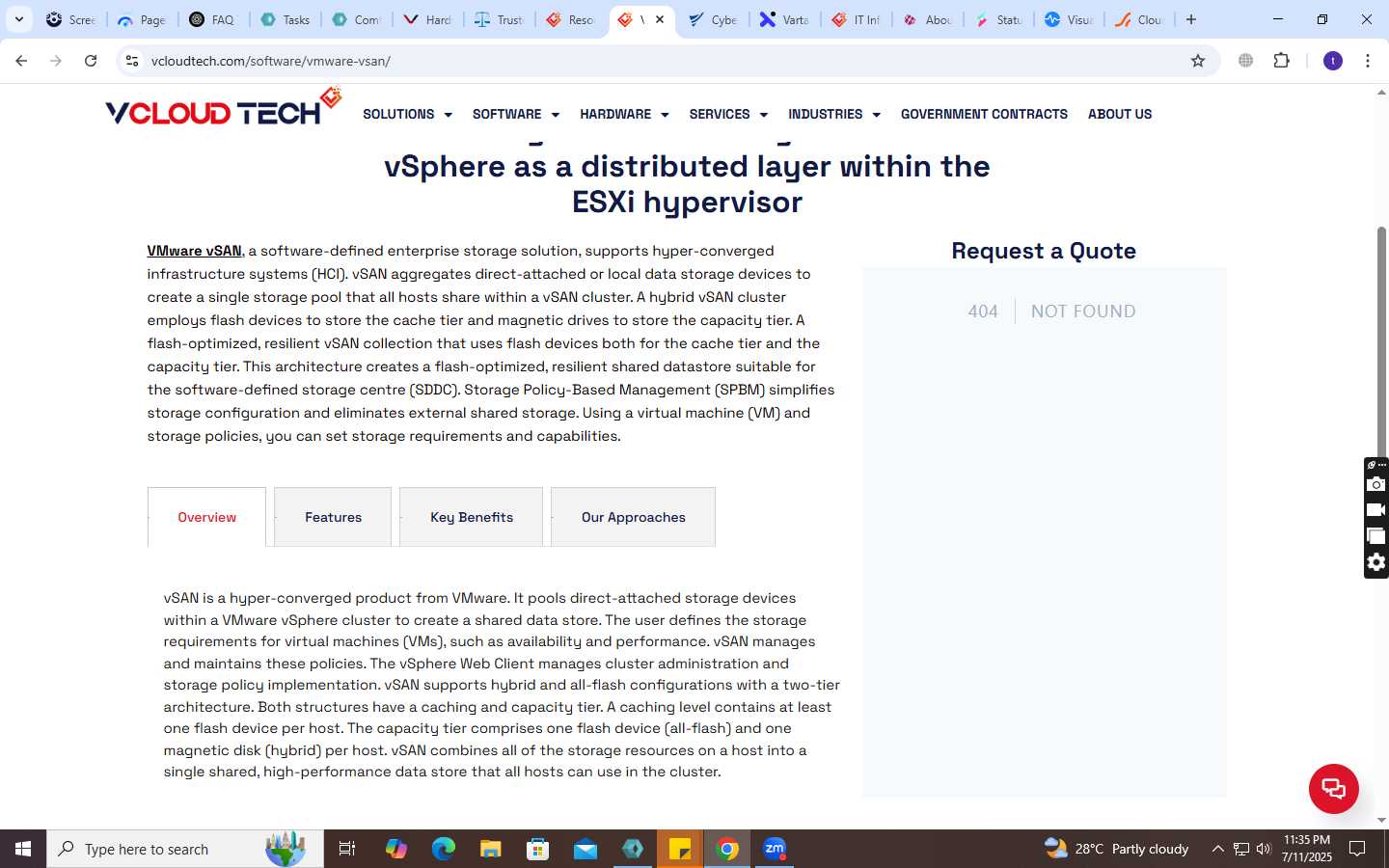Click the Request a Quote heading
This screenshot has width=1389, height=868.
point(1044,251)
